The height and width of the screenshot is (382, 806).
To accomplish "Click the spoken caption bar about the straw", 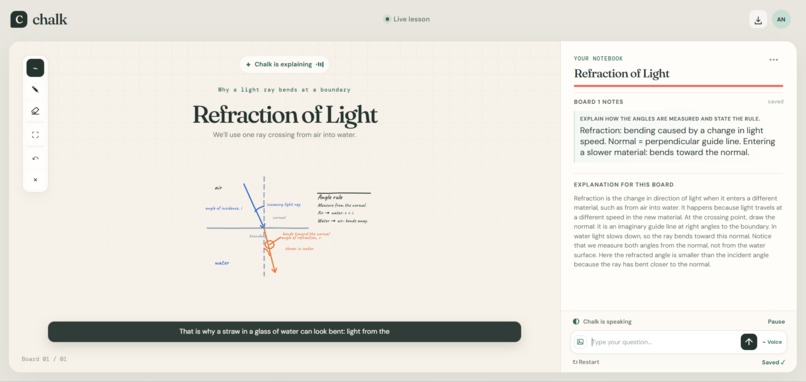I will 284,332.
